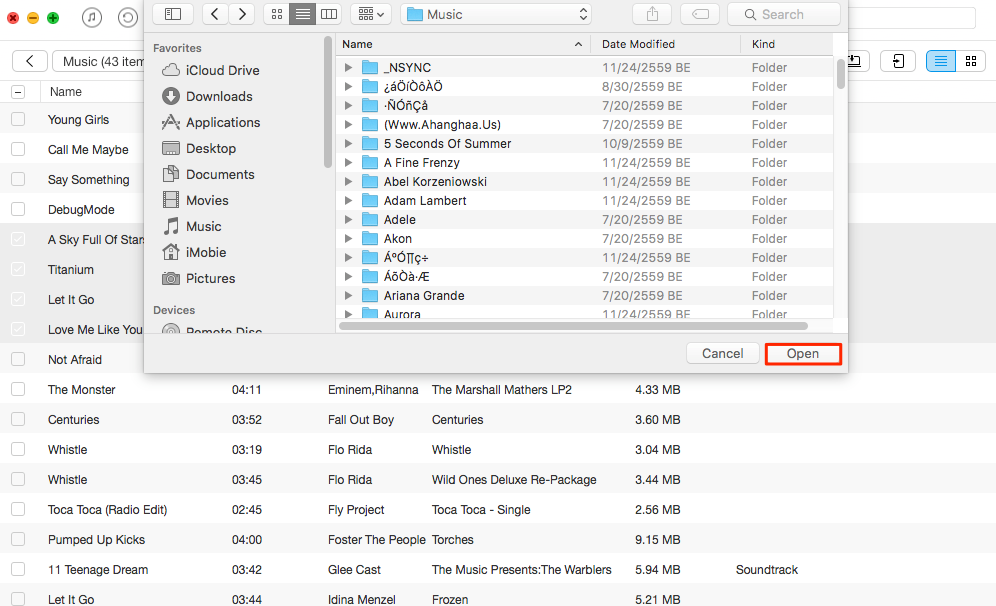Expand the Adam Lambert folder
The height and width of the screenshot is (606, 996).
pos(348,201)
